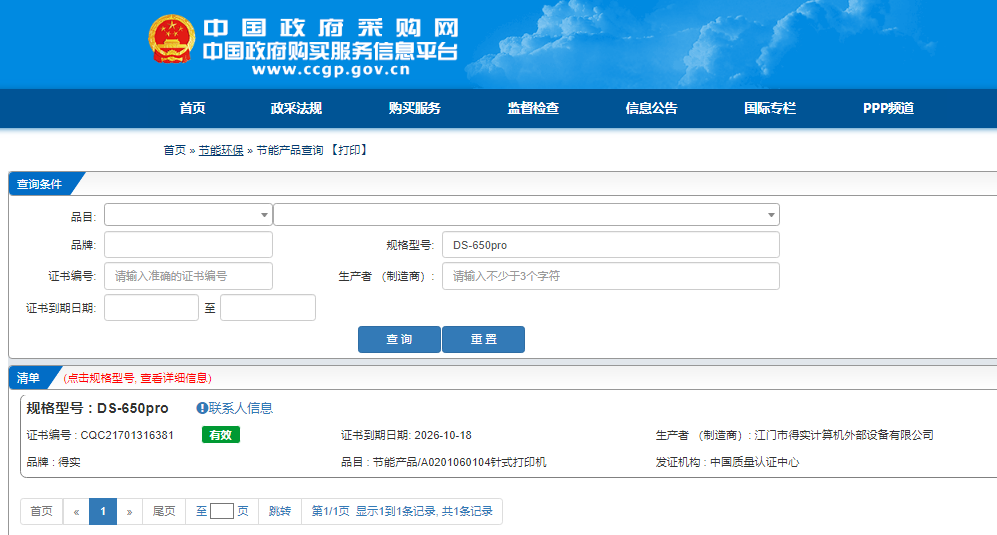Screen dimensions: 997x535
Task: Focus the 品牌 input field
Action: click(x=188, y=245)
